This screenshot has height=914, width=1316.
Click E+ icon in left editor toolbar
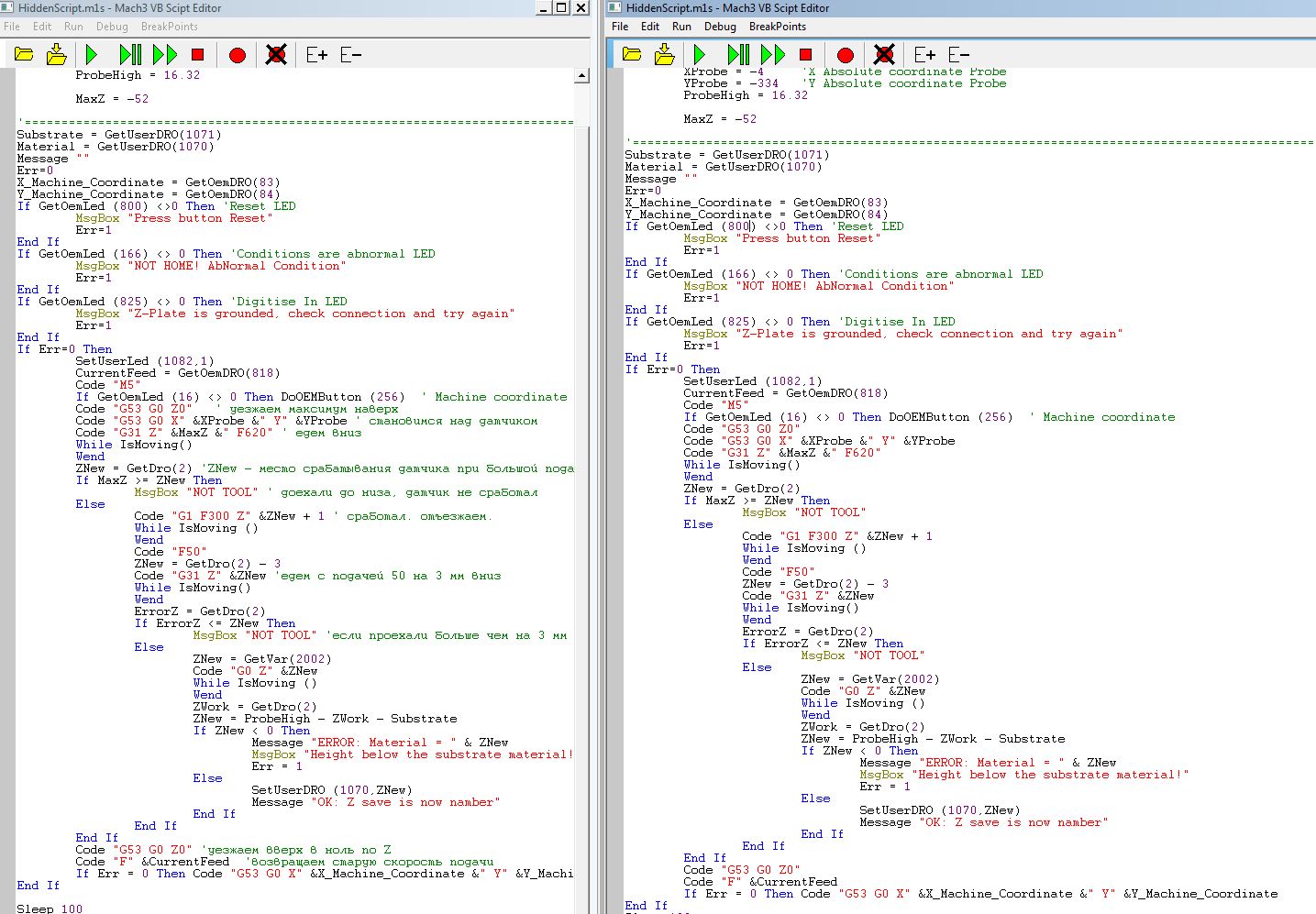click(316, 55)
